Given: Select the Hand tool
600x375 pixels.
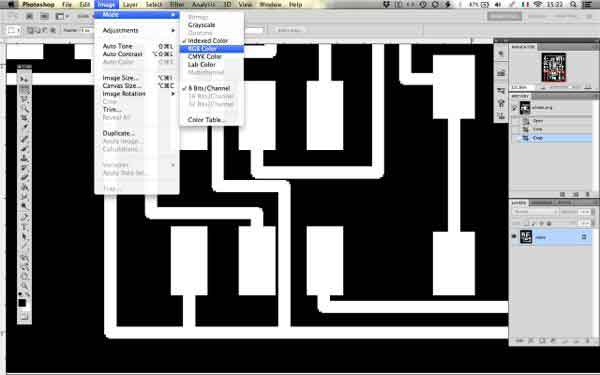Looking at the screenshot, I should [24, 276].
